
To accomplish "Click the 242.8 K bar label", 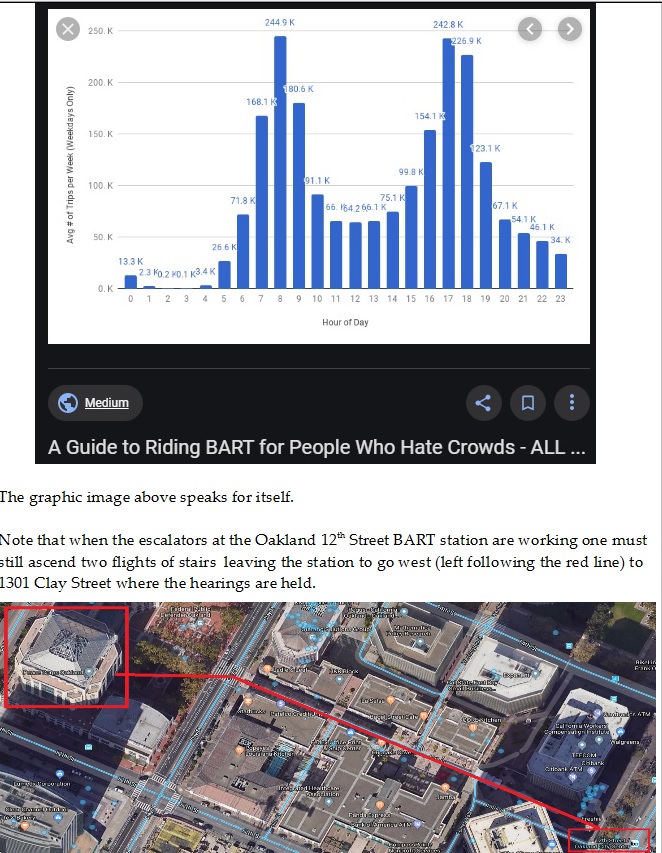I will click(x=448, y=24).
